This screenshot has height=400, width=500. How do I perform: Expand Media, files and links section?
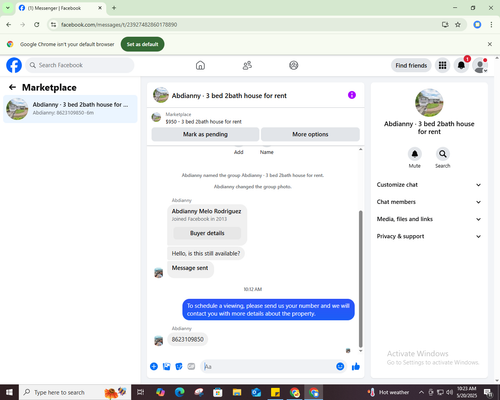coord(429,219)
